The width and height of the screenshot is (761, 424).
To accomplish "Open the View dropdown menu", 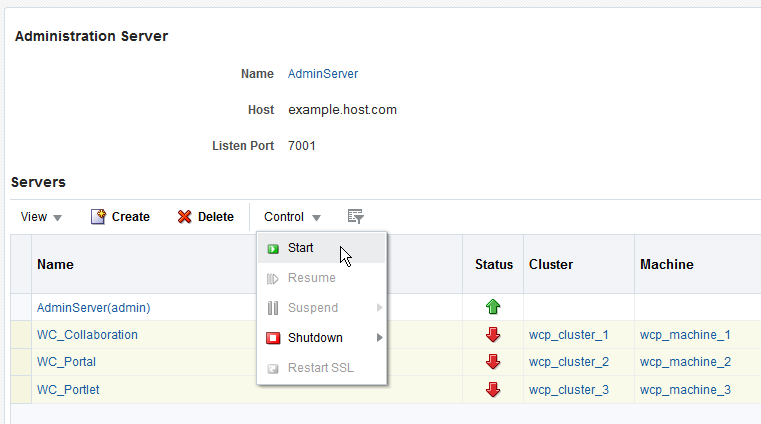I will pyautogui.click(x=41, y=217).
